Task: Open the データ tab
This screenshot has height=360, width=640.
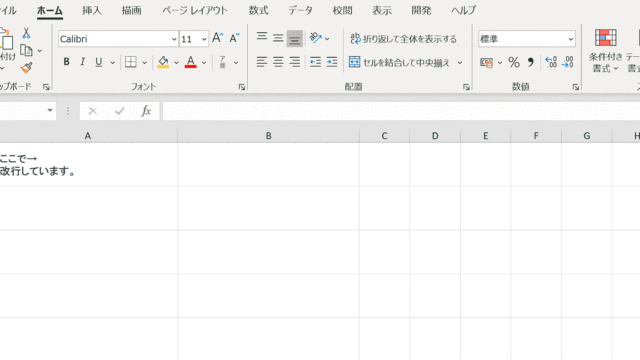Action: click(x=300, y=10)
